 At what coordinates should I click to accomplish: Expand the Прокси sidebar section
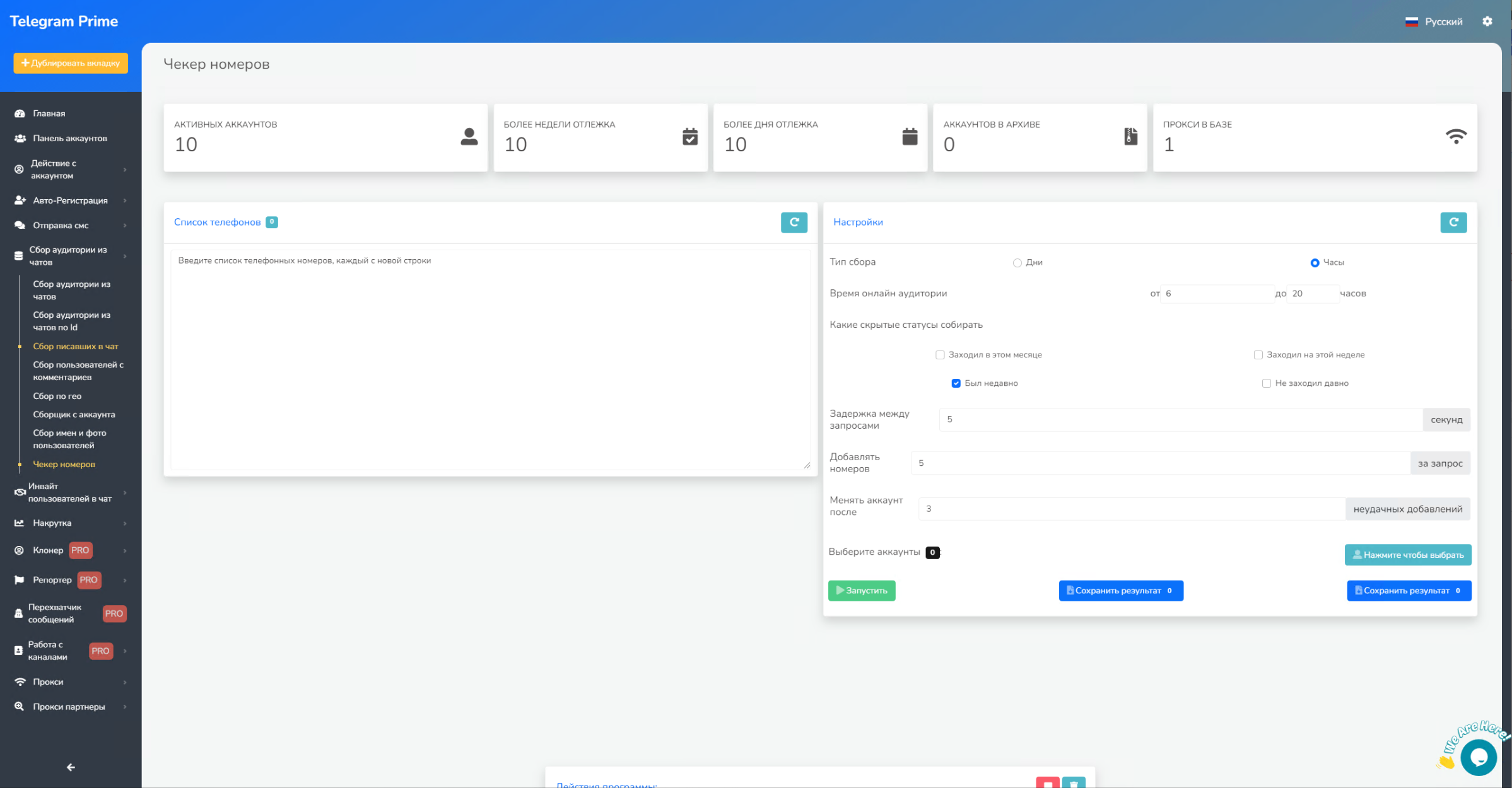(47, 681)
